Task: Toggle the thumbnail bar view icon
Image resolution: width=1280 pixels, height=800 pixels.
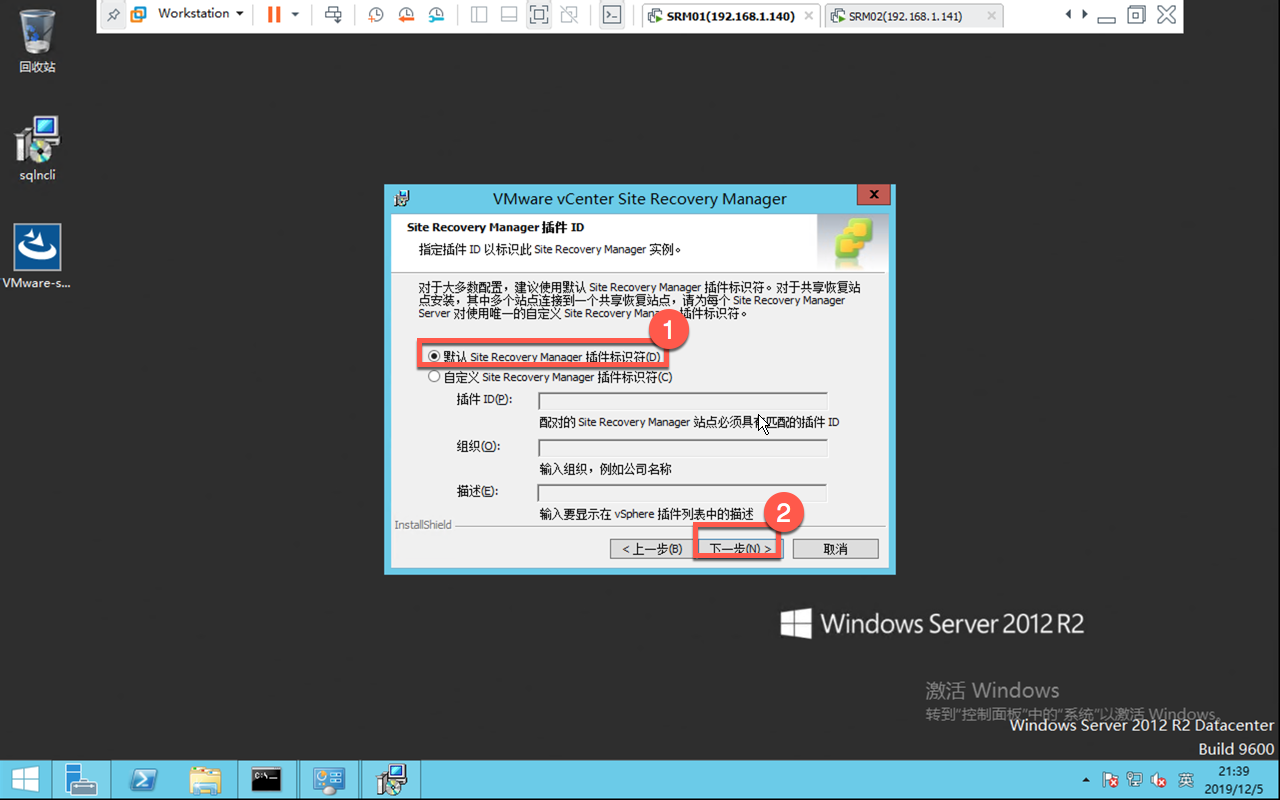Action: coord(509,15)
